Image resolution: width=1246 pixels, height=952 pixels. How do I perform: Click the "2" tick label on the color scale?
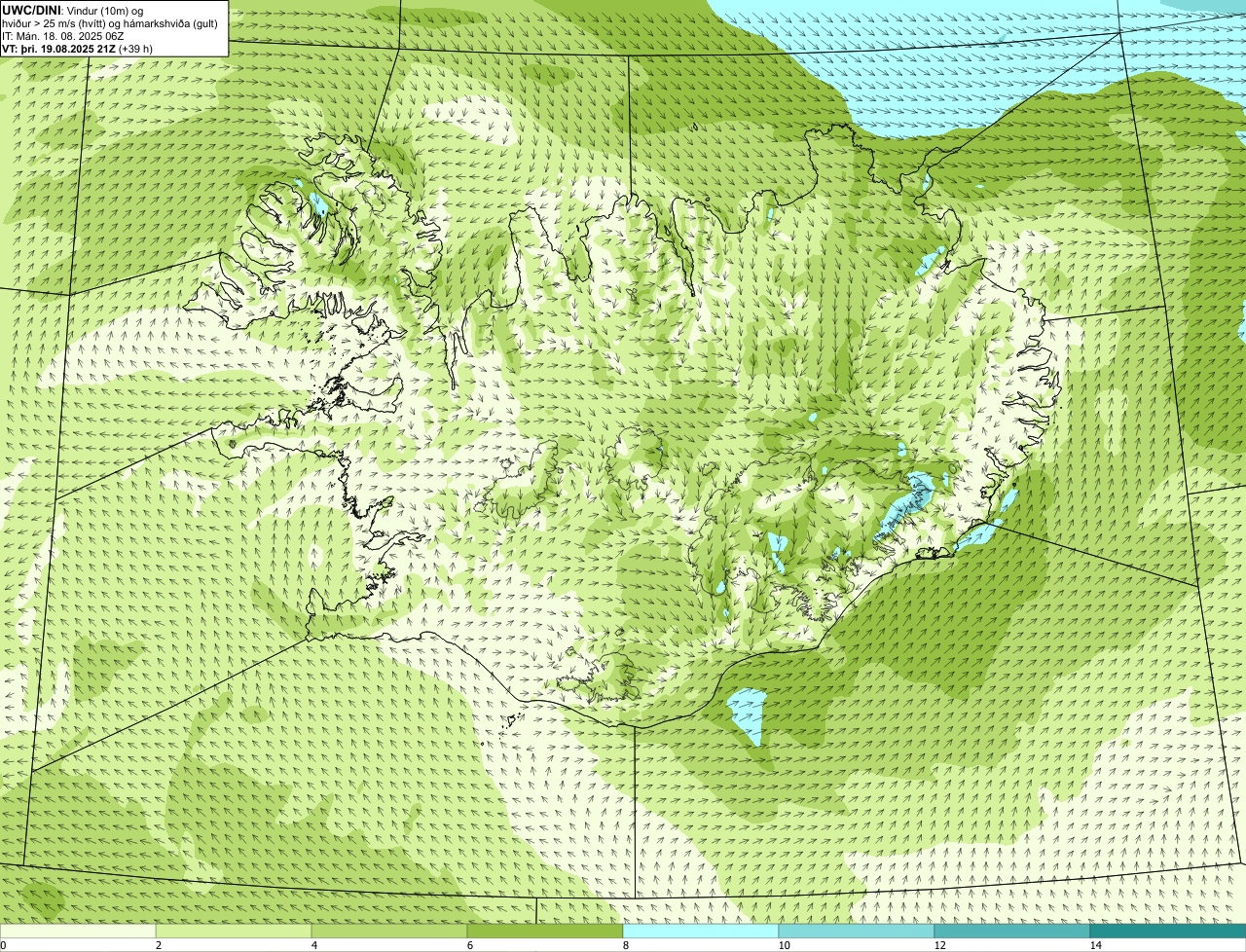tap(158, 945)
